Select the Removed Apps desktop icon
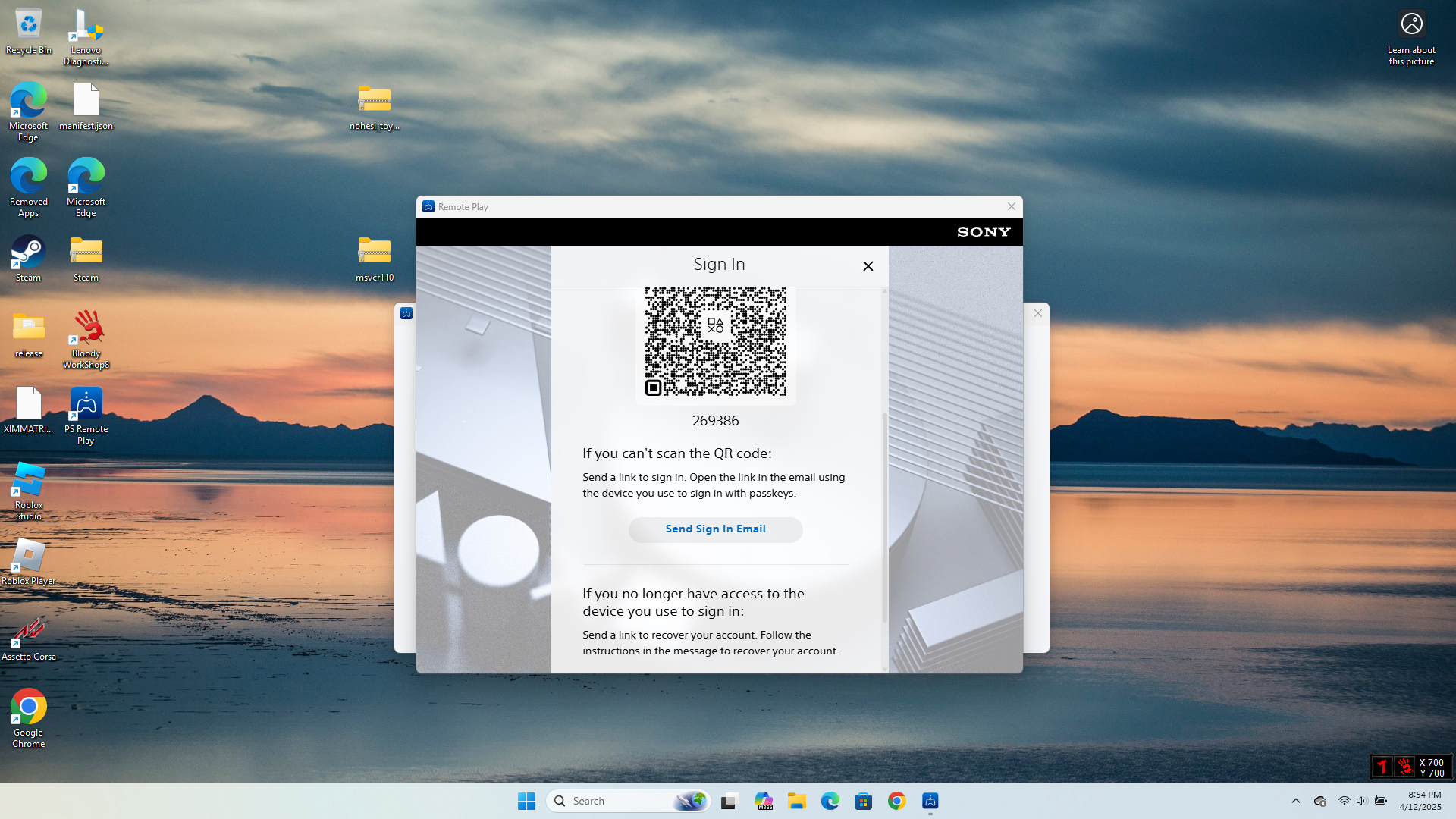The height and width of the screenshot is (819, 1456). [x=29, y=188]
